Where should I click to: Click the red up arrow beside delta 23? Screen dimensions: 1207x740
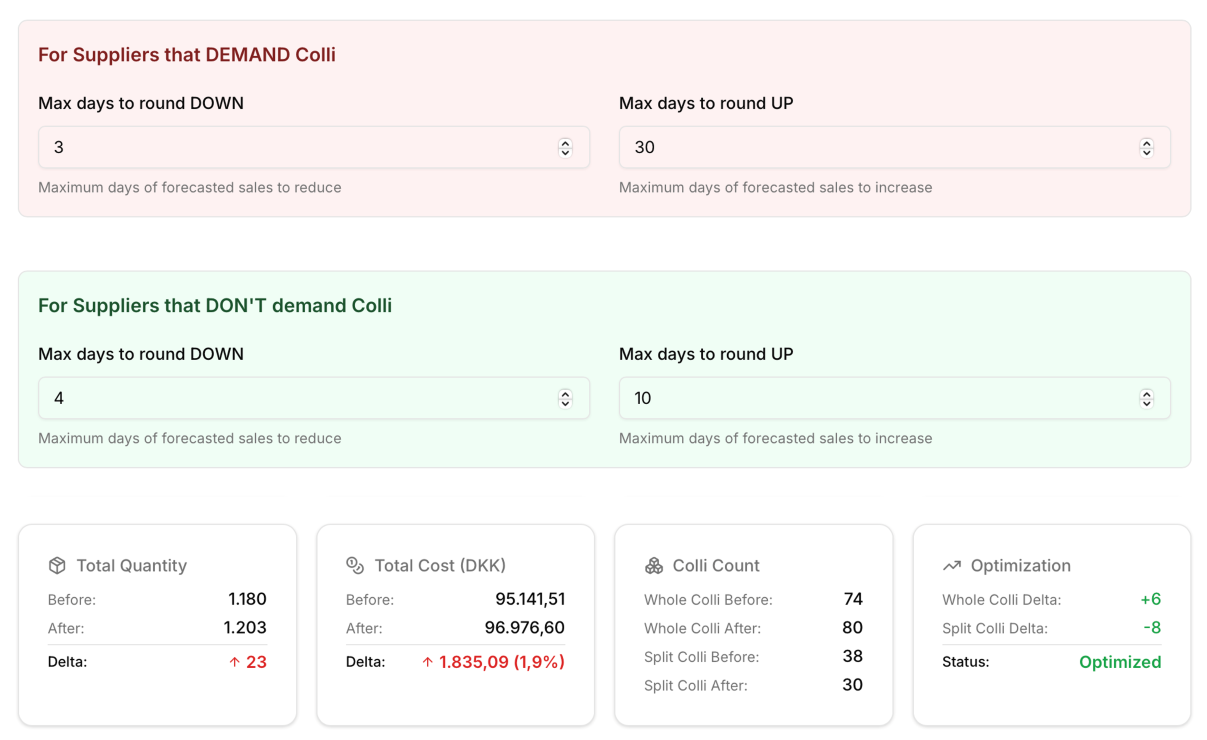(234, 662)
